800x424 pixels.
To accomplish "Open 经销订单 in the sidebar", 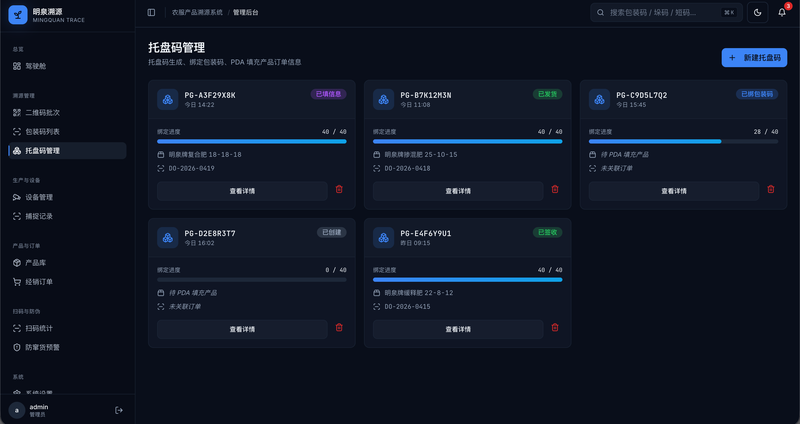I will point(67,282).
